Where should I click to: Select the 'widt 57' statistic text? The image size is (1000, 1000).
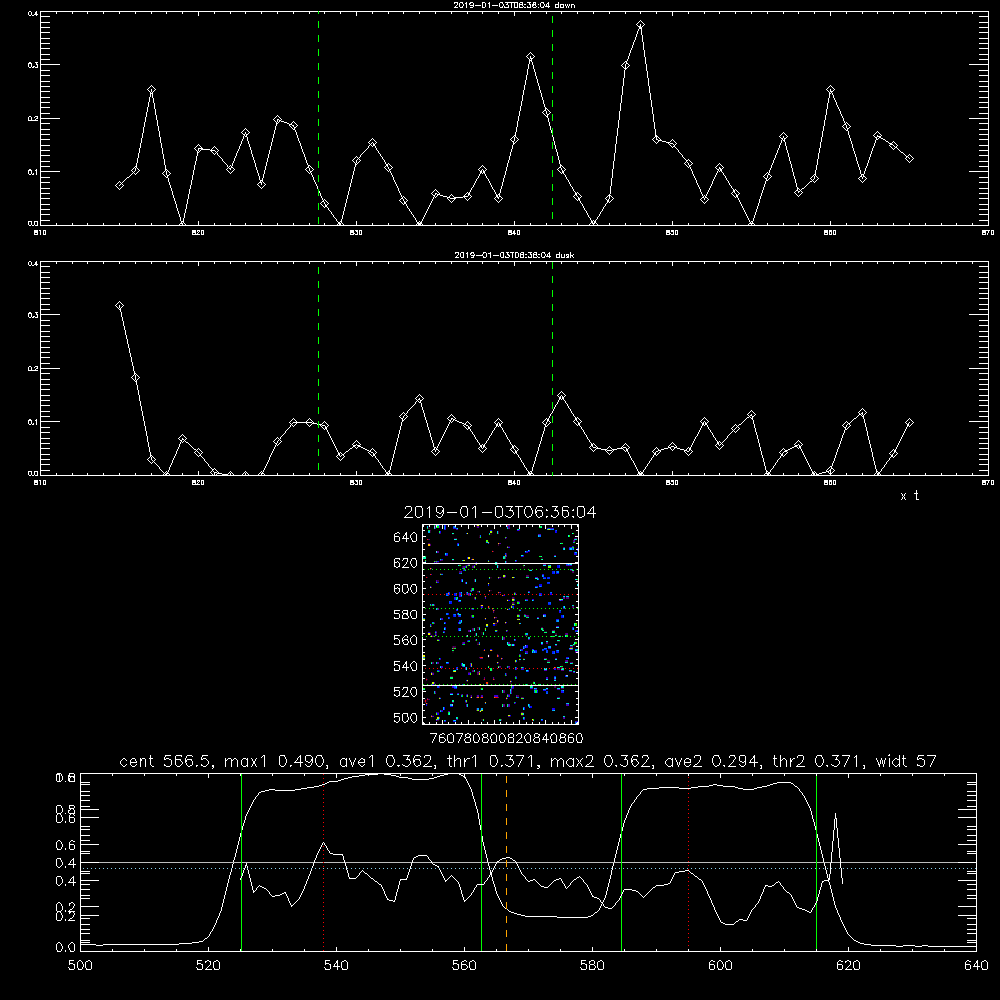tap(906, 761)
